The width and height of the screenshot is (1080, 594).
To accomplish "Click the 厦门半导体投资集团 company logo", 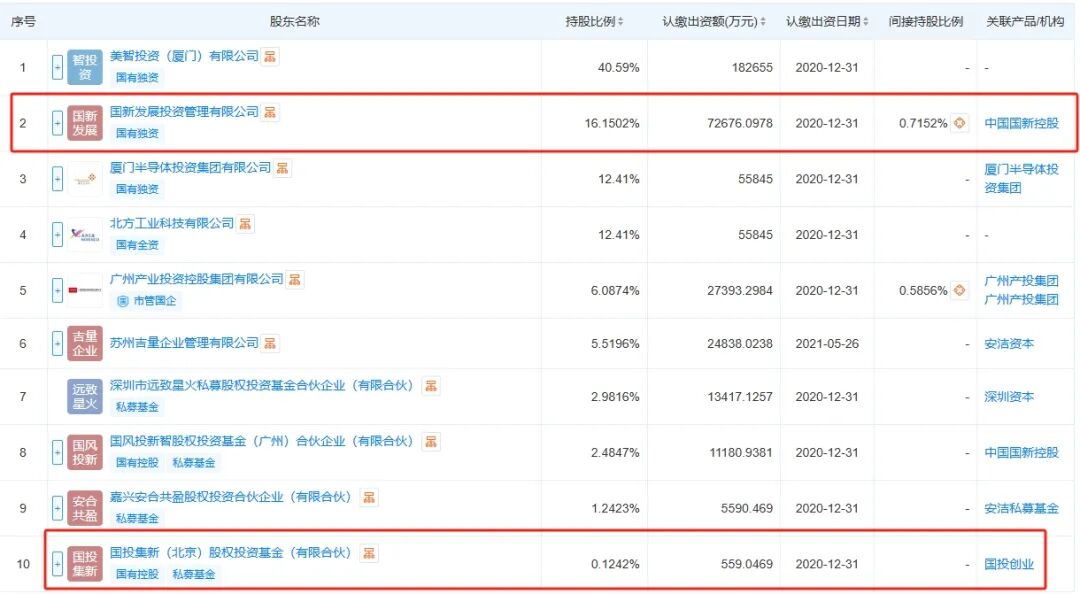I will pos(85,178).
